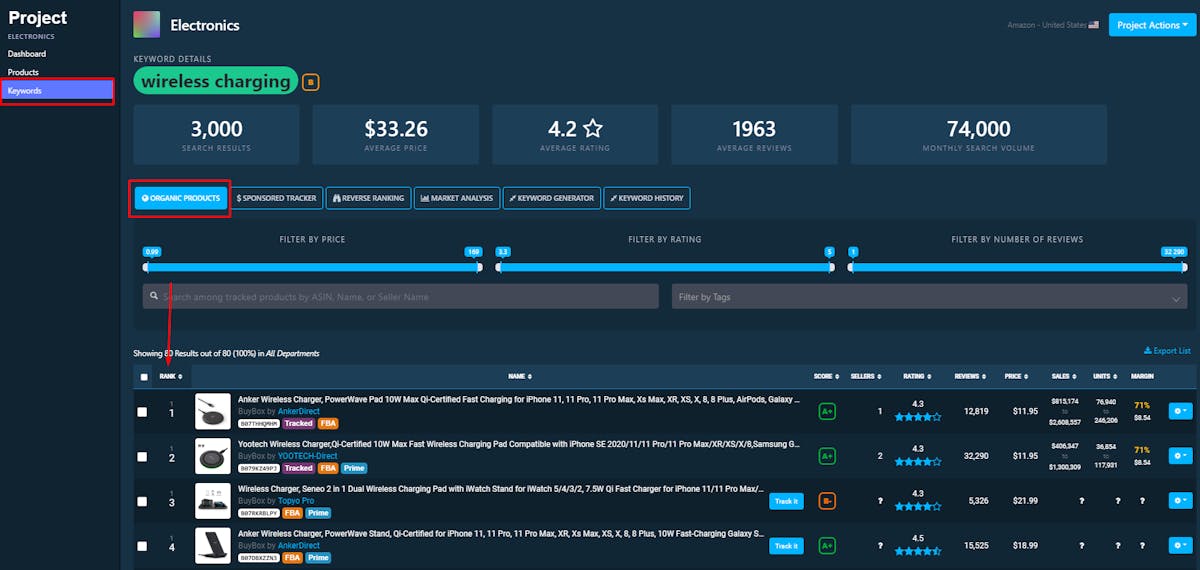Screen dimensions: 1200x570
Task: Click A+ score badge in rank 2 row
Action: [x=827, y=456]
